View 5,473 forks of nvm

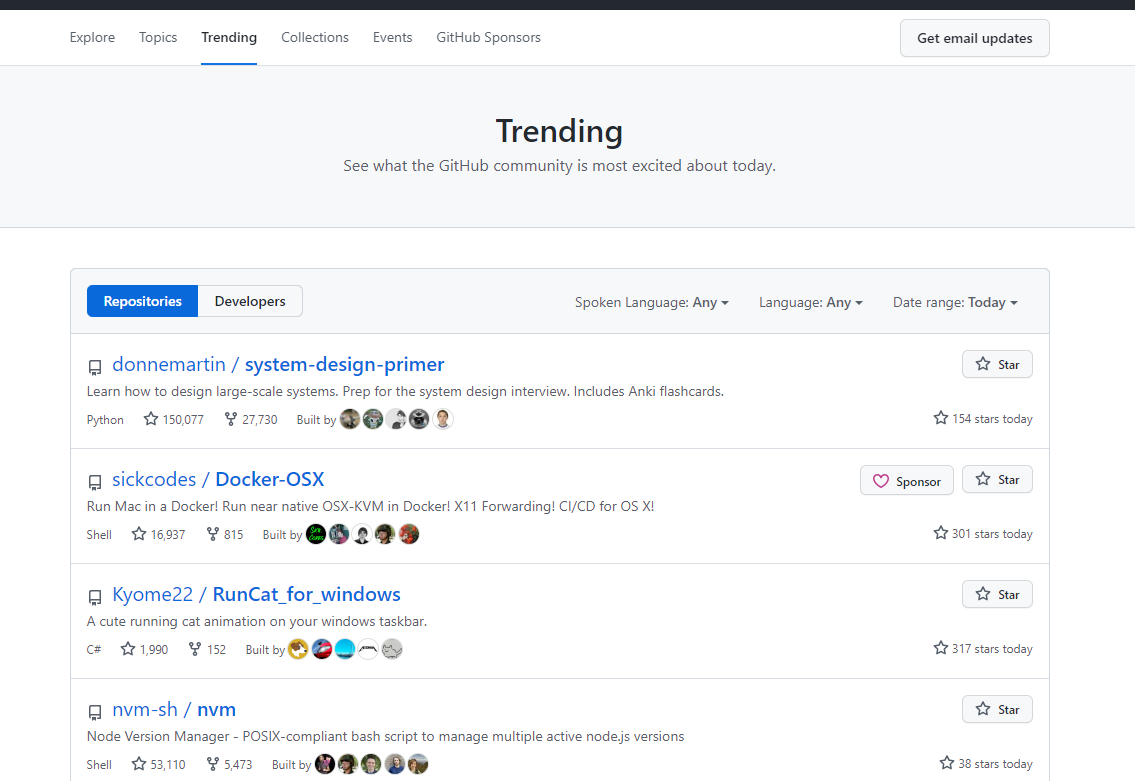pyautogui.click(x=229, y=764)
